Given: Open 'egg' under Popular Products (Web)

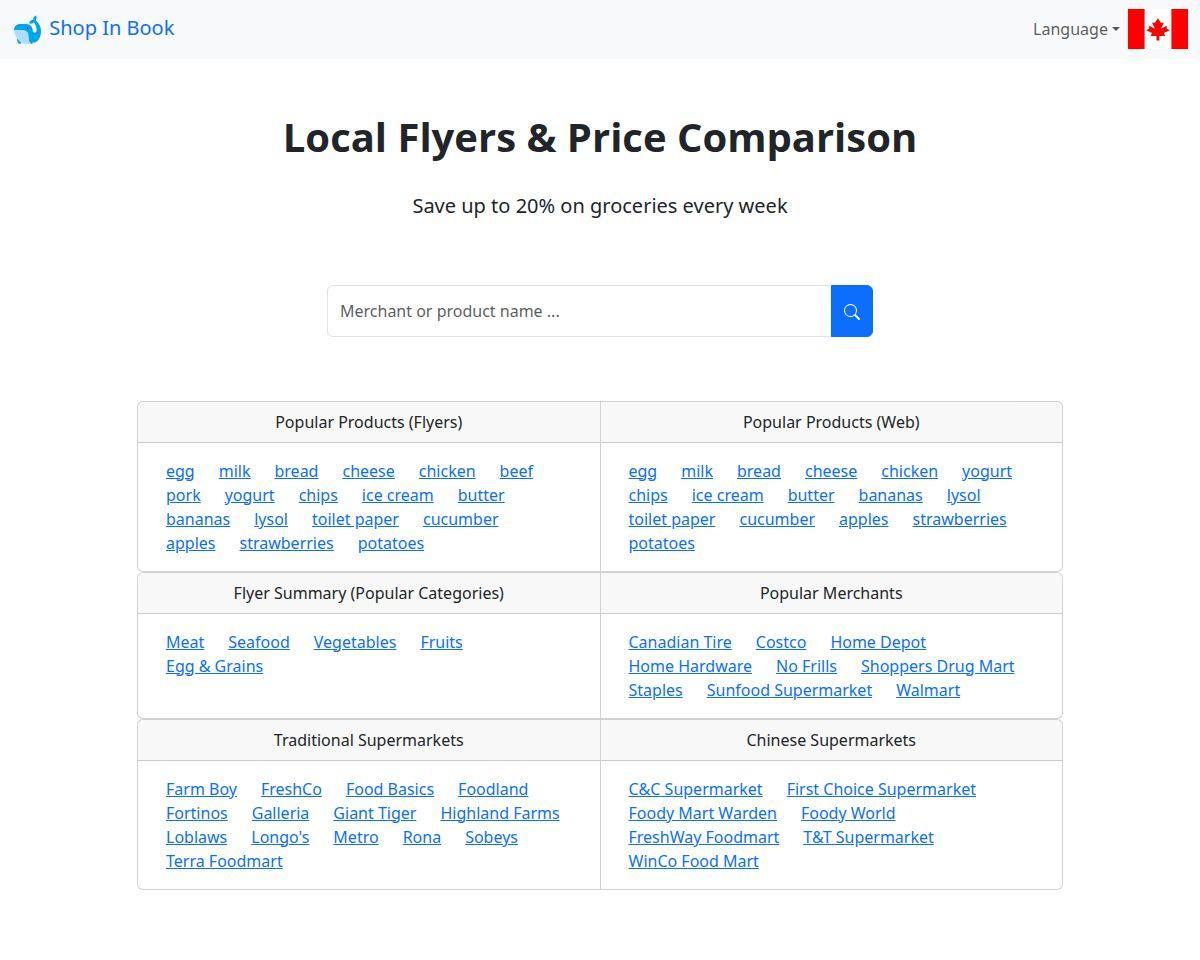Looking at the screenshot, I should (x=643, y=471).
